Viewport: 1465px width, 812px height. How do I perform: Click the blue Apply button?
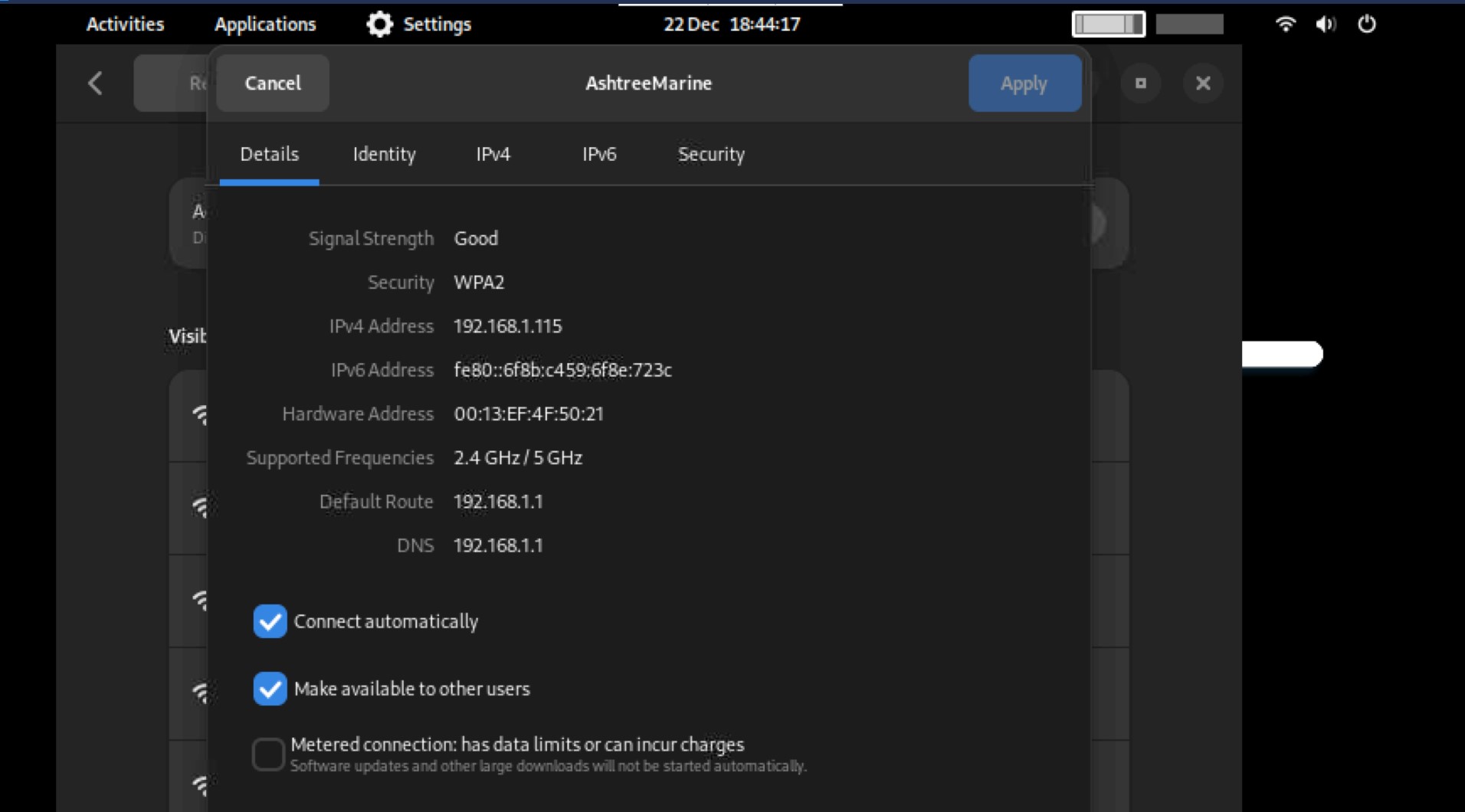coord(1024,83)
